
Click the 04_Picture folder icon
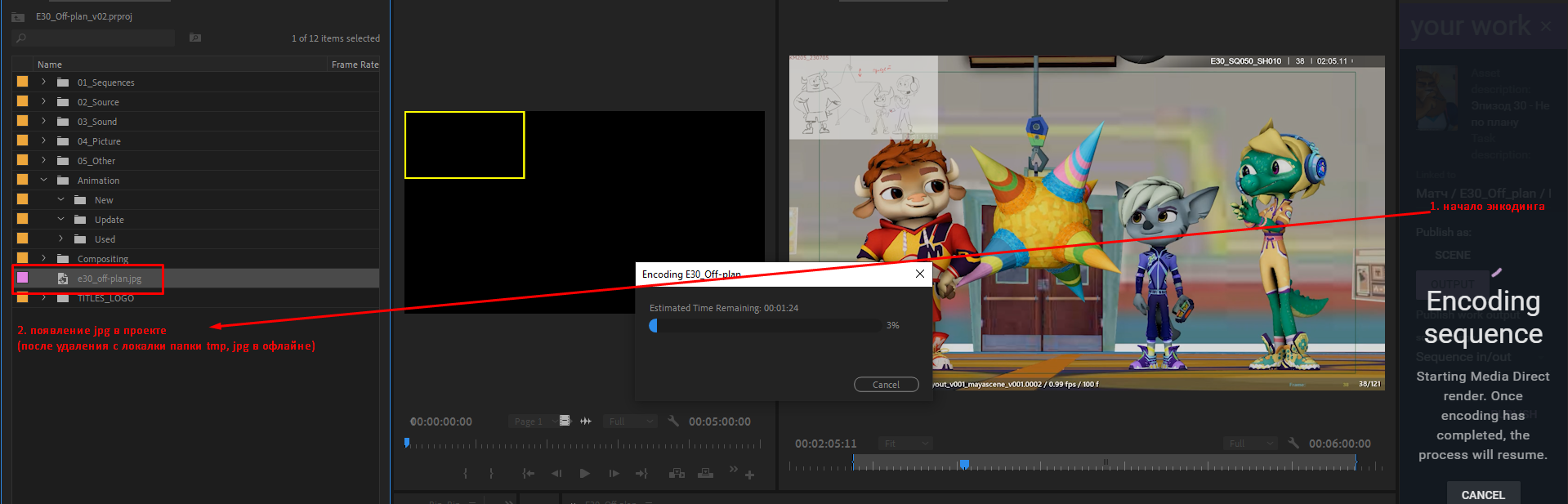(63, 140)
